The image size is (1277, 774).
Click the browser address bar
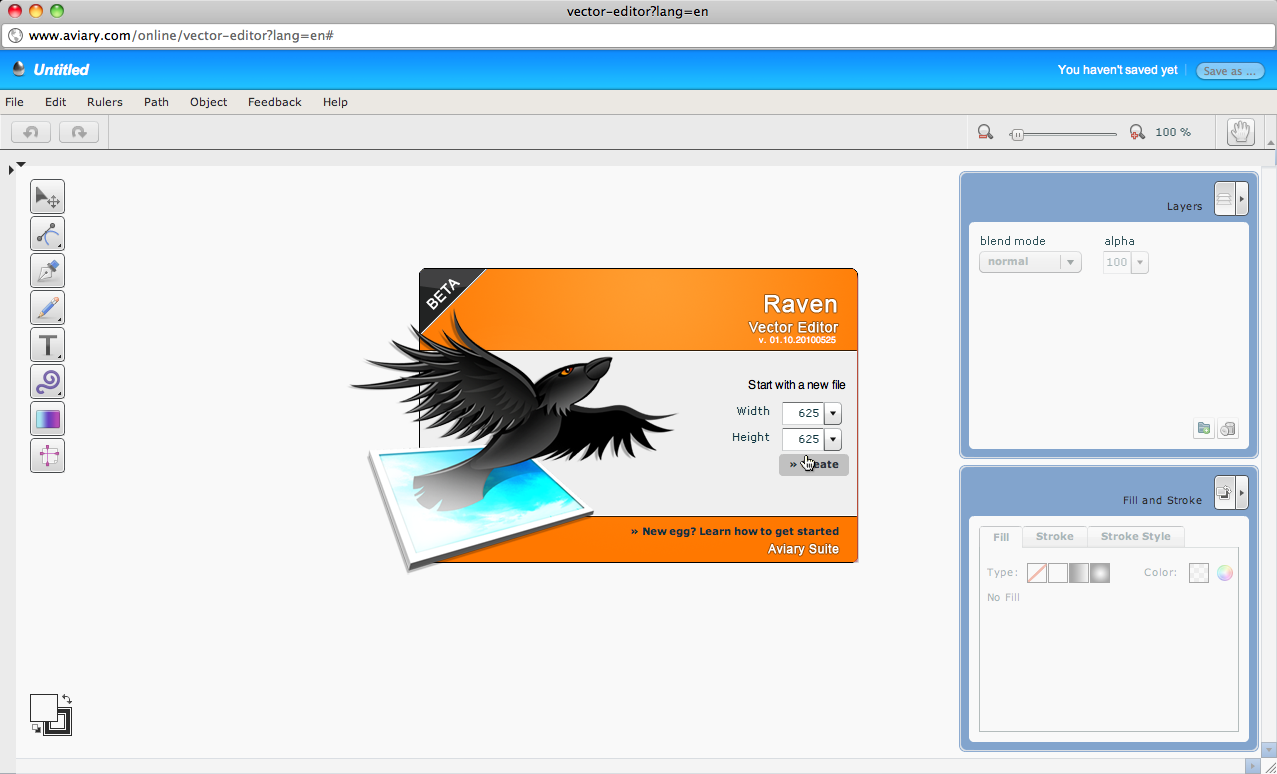638,35
